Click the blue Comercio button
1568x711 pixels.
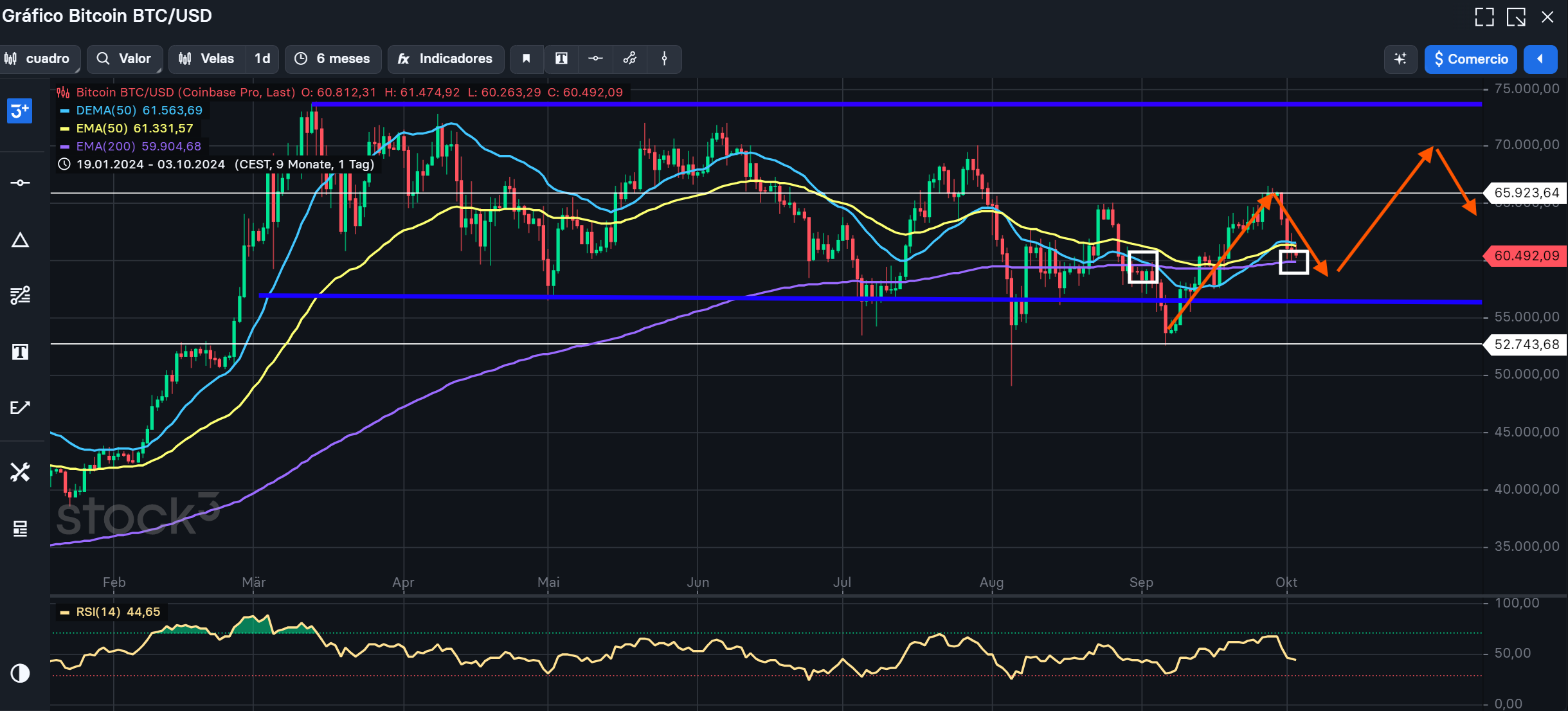pyautogui.click(x=1470, y=59)
